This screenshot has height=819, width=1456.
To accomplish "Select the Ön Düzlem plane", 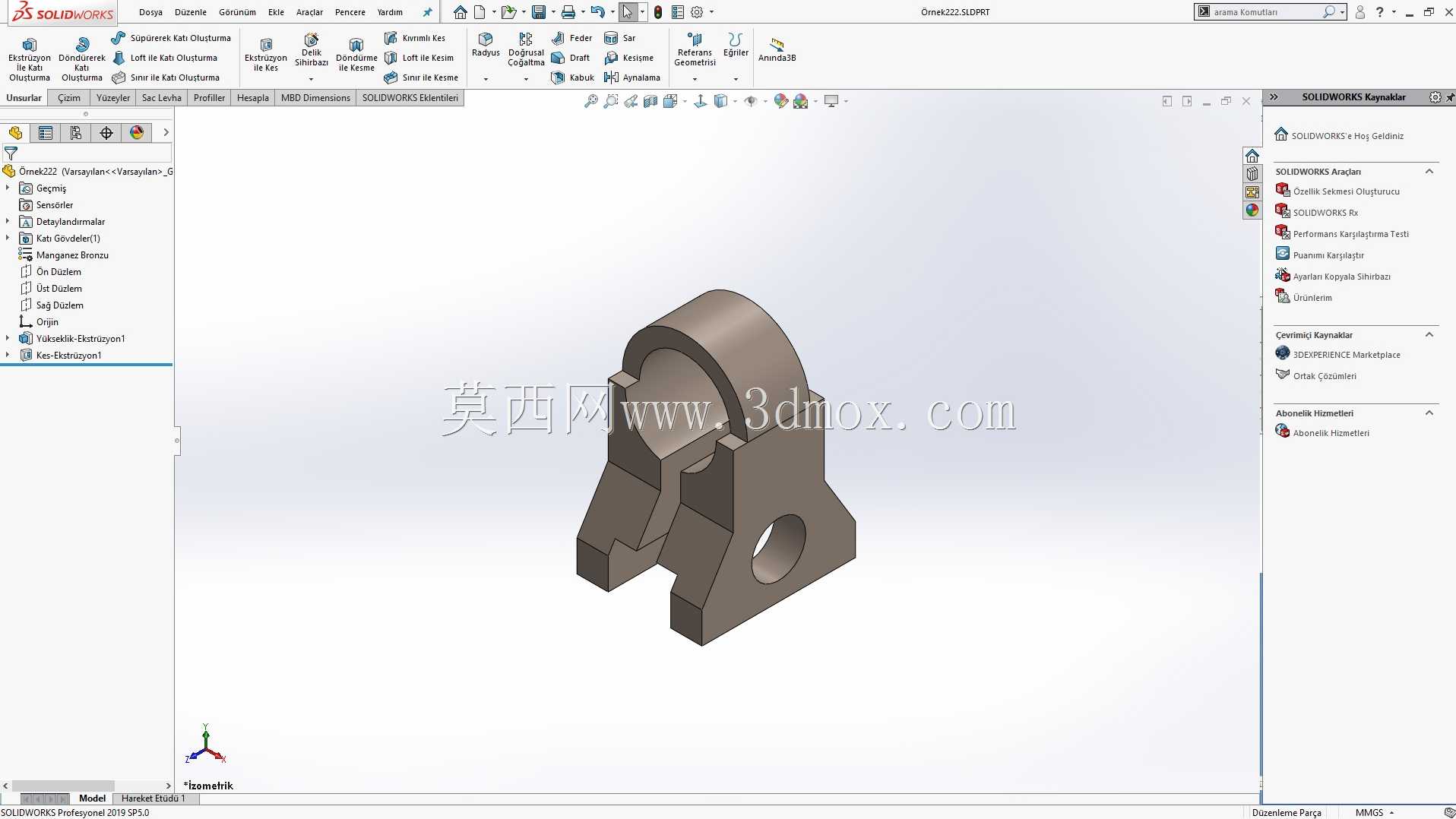I will pos(59,272).
